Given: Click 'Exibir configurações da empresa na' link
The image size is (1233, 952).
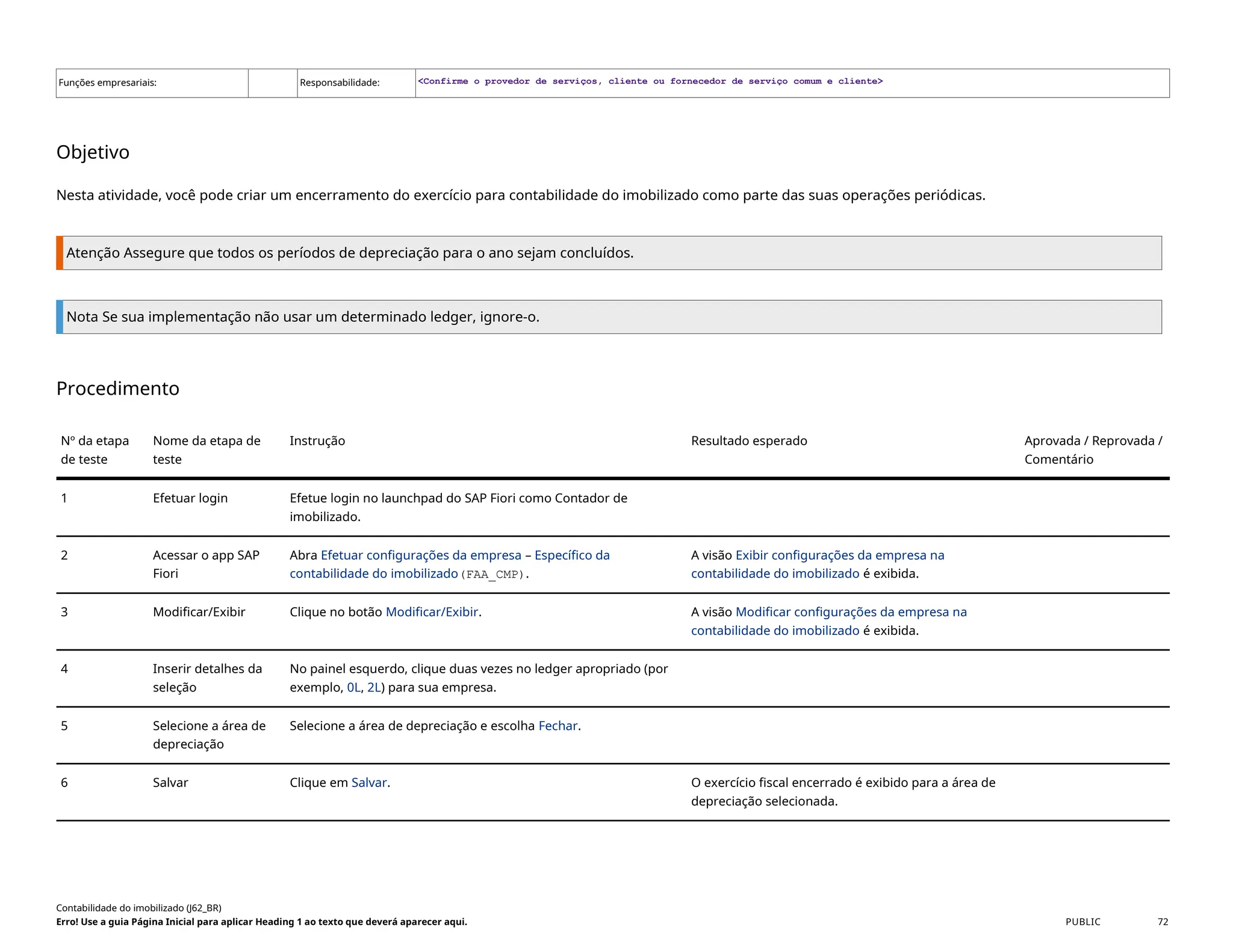Looking at the screenshot, I should click(839, 555).
